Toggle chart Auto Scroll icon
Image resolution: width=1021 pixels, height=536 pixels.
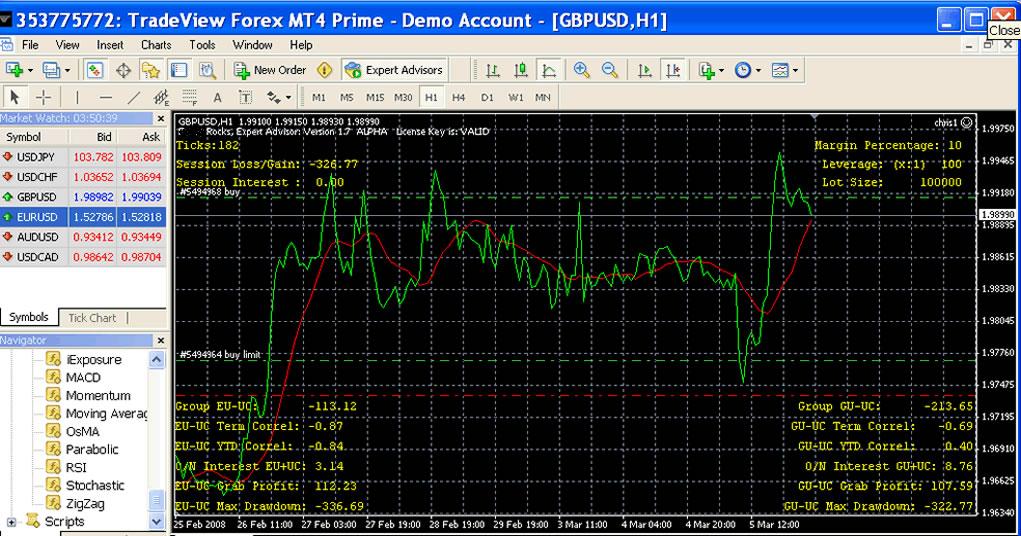coord(645,70)
